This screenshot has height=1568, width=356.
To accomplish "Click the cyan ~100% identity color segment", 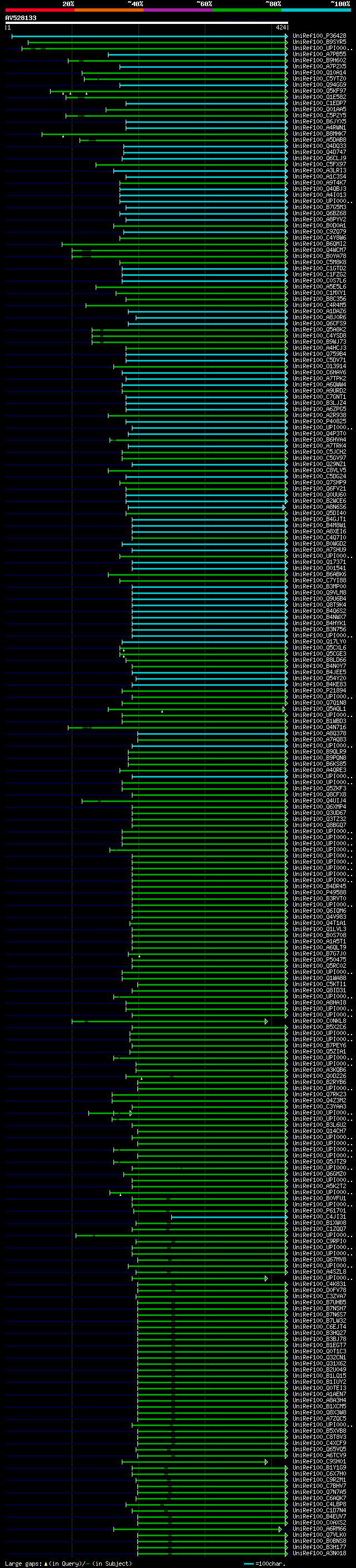I will 316,11.
